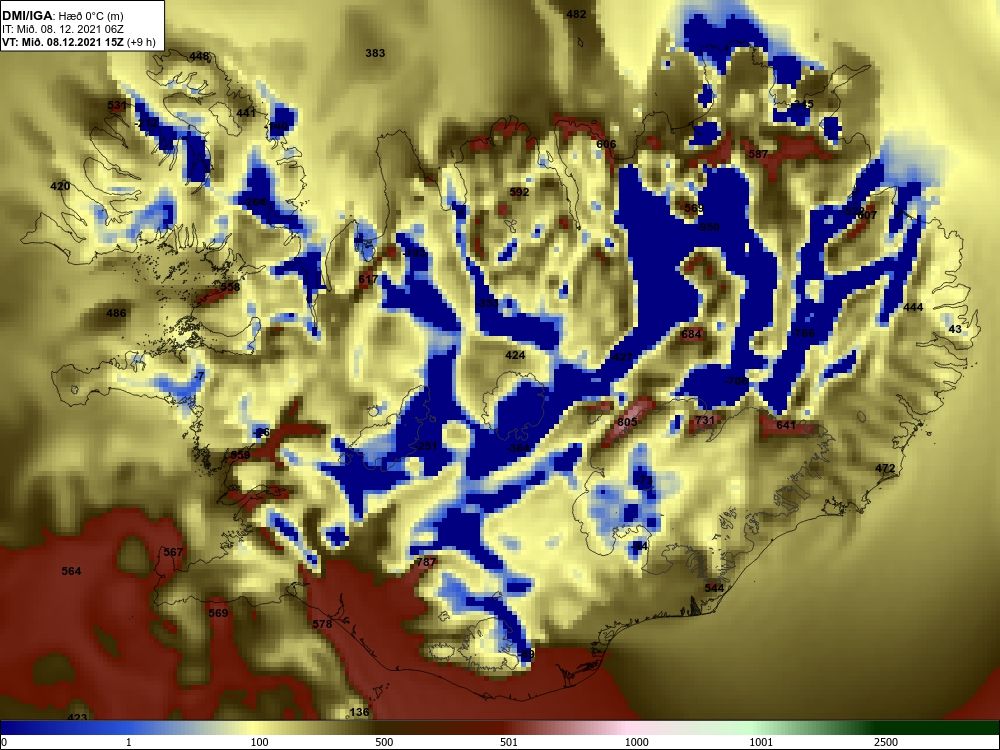Click the 531 label in the Westfjords
Screen dimensions: 1000x750
(x=117, y=105)
